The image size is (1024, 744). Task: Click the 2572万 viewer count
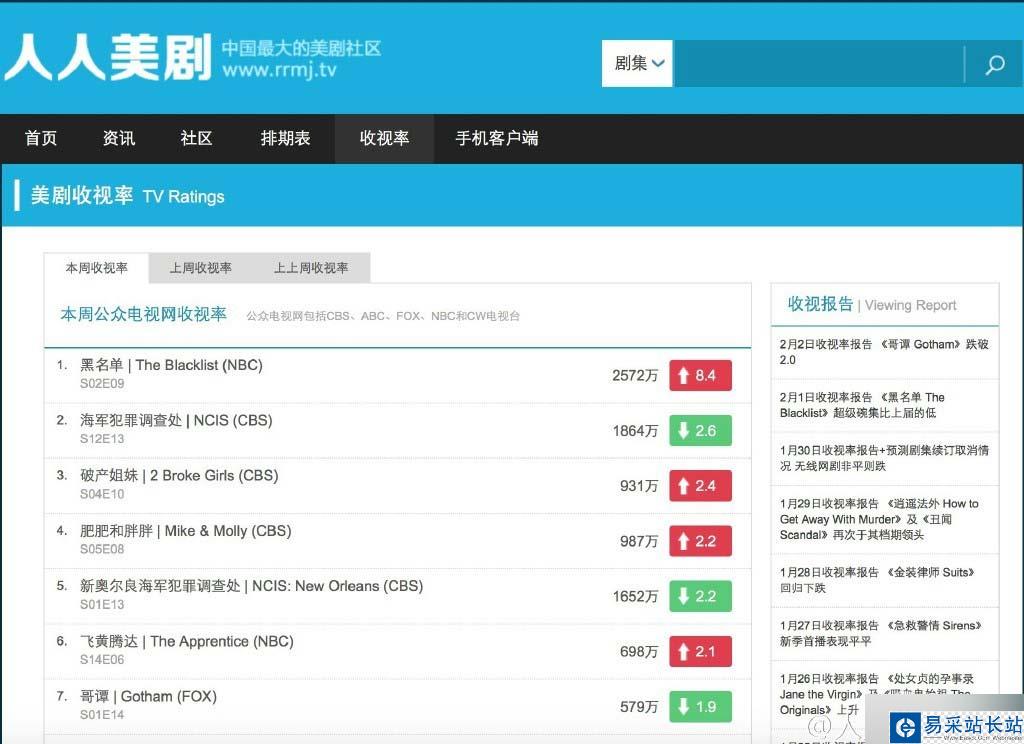[635, 376]
